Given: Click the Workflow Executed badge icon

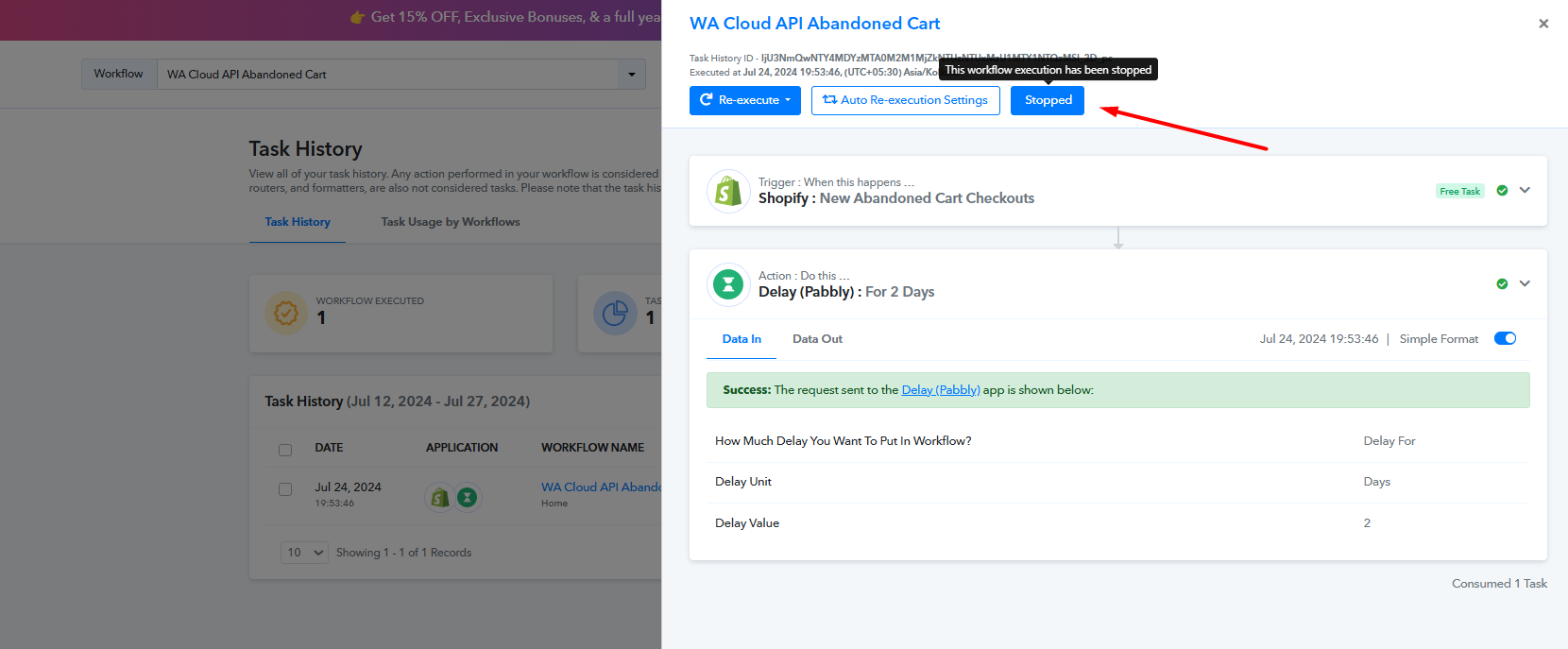Looking at the screenshot, I should (x=286, y=314).
